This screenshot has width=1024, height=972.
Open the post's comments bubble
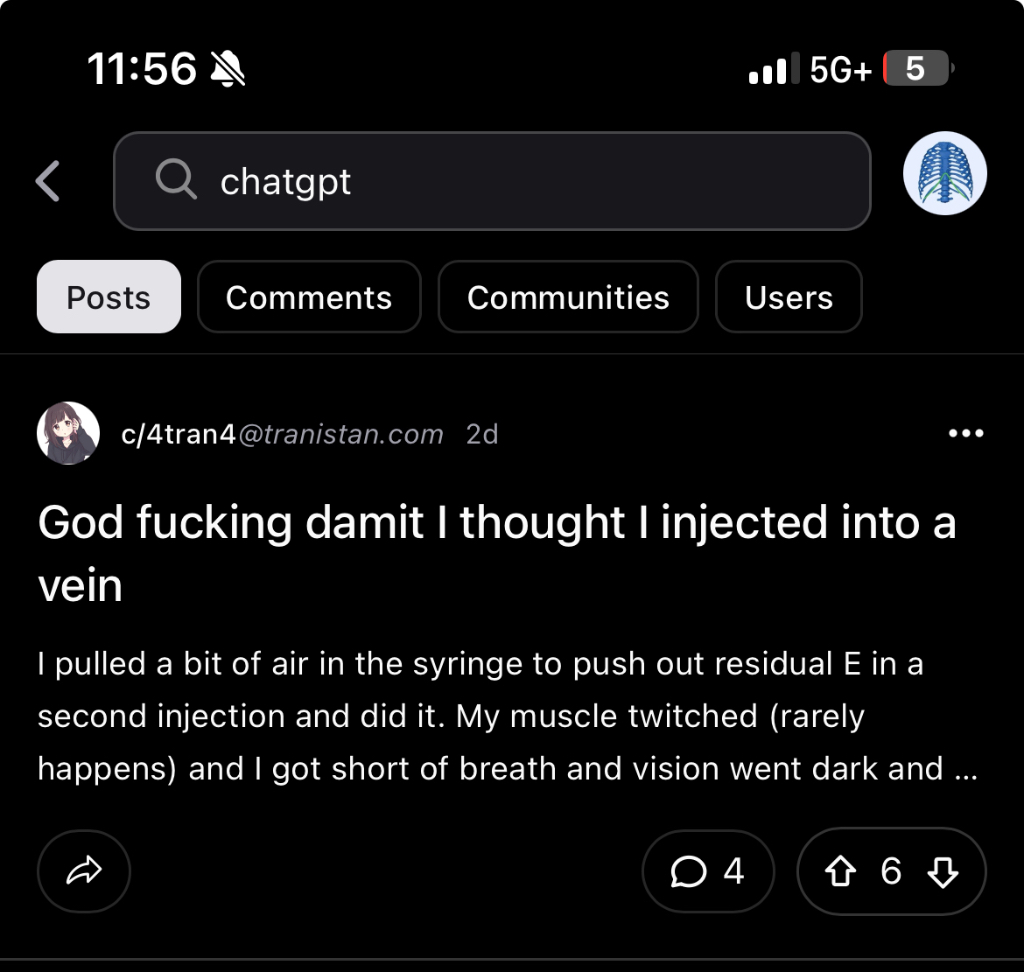pyautogui.click(x=707, y=871)
